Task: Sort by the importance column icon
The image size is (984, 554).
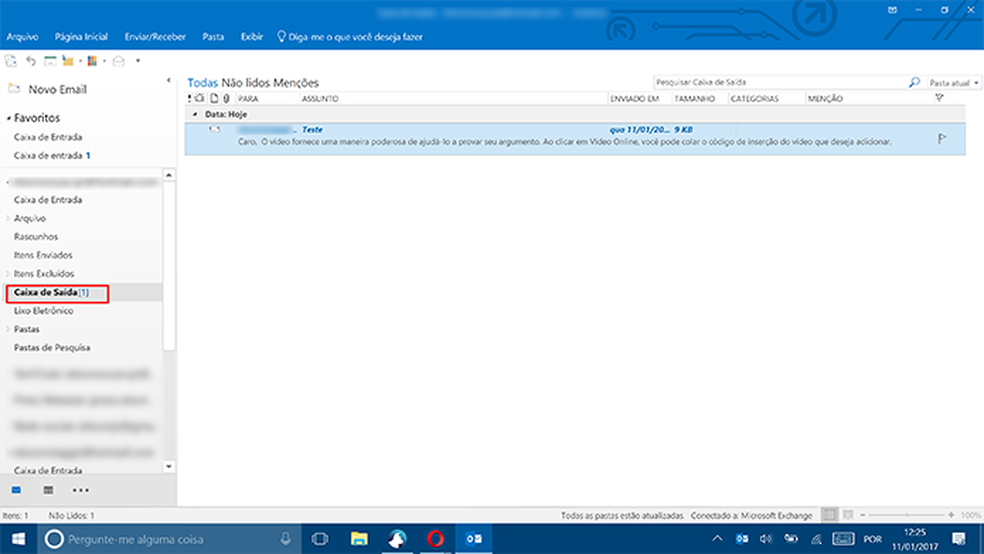Action: tap(190, 99)
